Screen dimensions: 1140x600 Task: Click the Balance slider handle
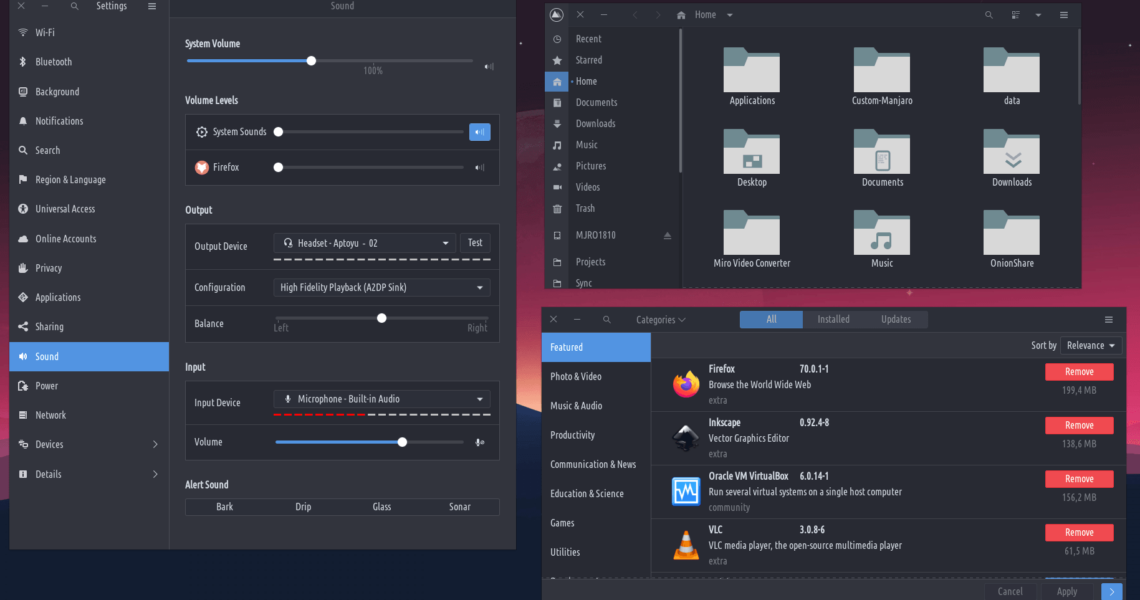pos(382,318)
